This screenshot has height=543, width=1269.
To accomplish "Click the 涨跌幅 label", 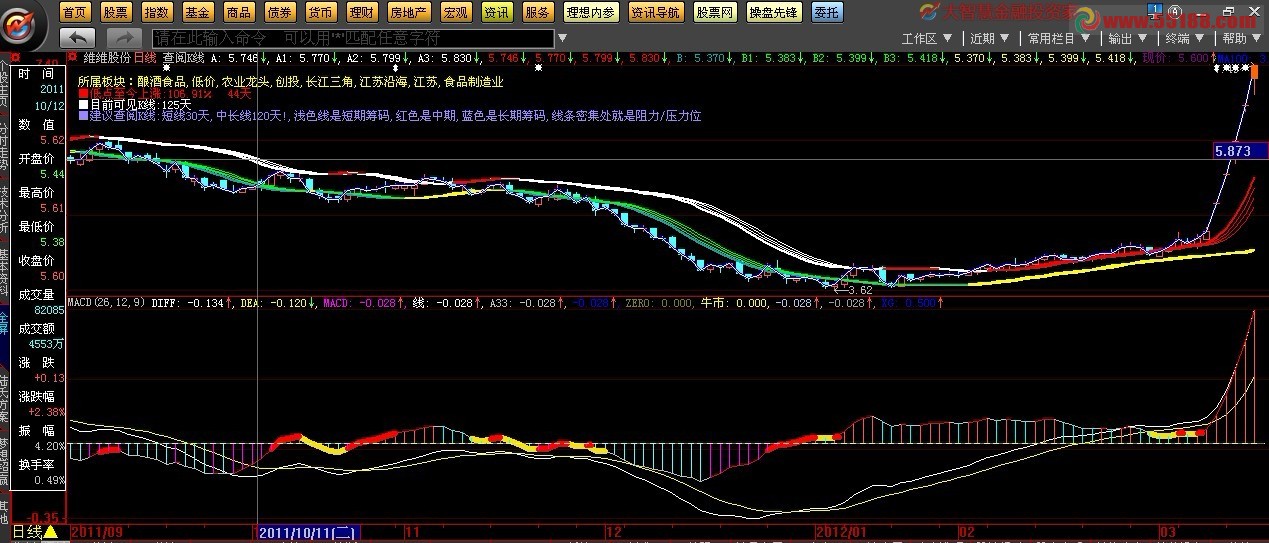I will tap(36, 396).
